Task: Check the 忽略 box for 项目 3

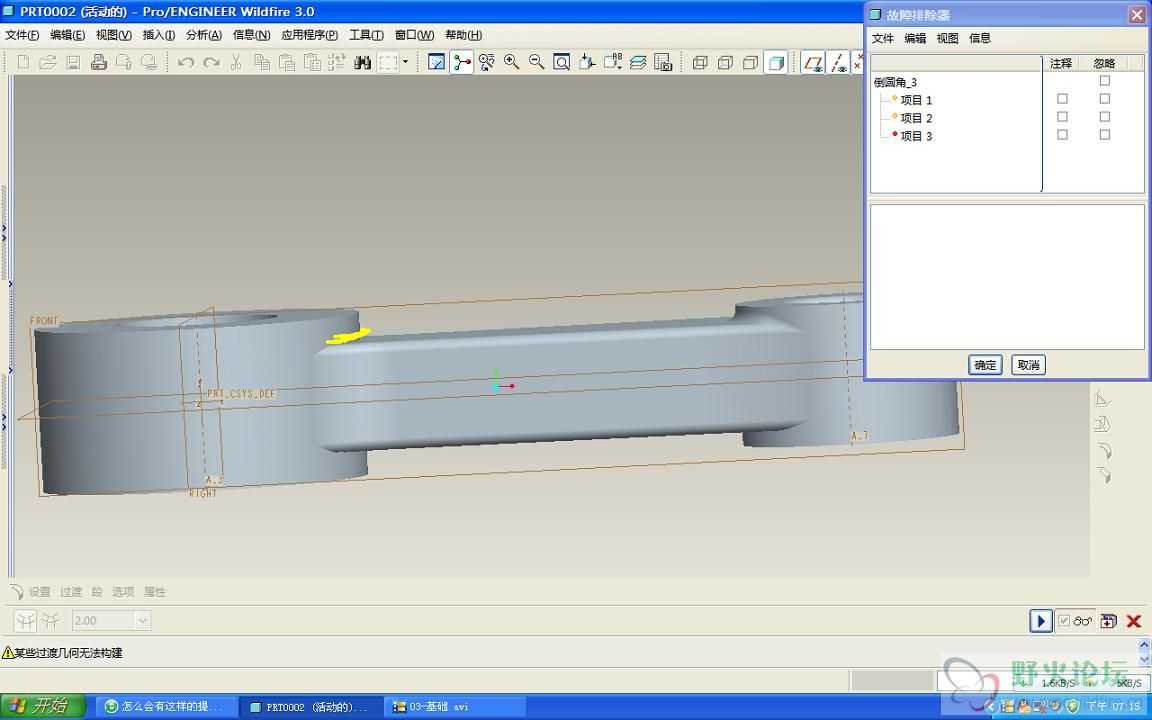Action: point(1104,135)
